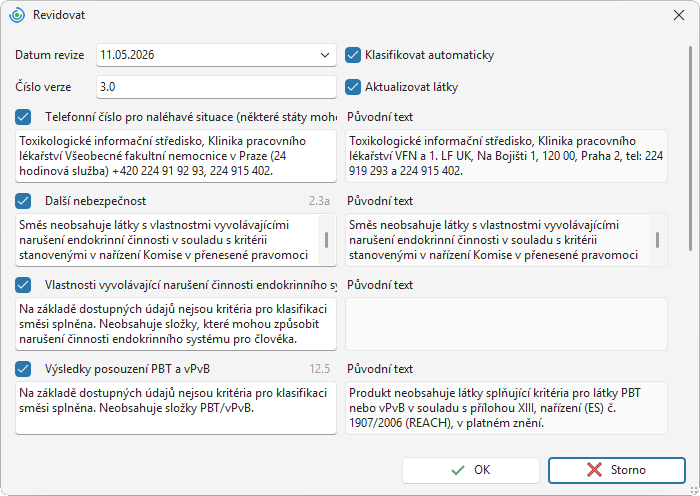Screen dimensions: 700x496
Task: Click the PBT/vPvB editable text area
Action: tap(176, 408)
